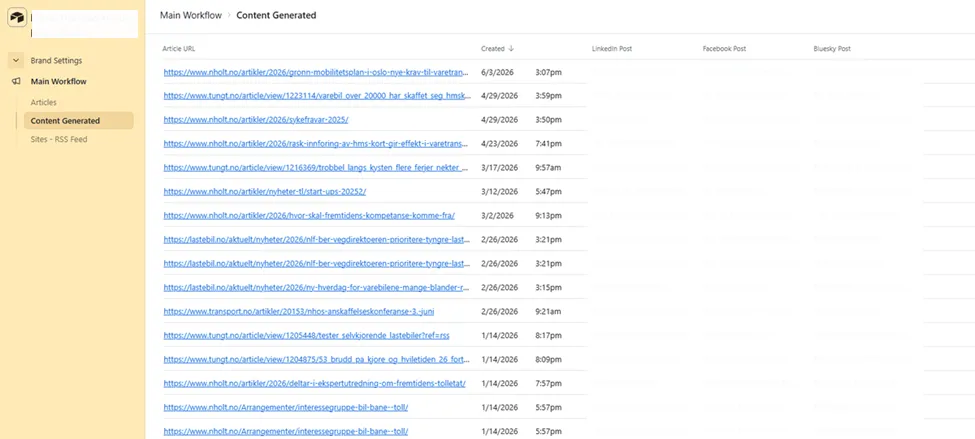Select Main Workflow in the sidebar

tap(58, 81)
